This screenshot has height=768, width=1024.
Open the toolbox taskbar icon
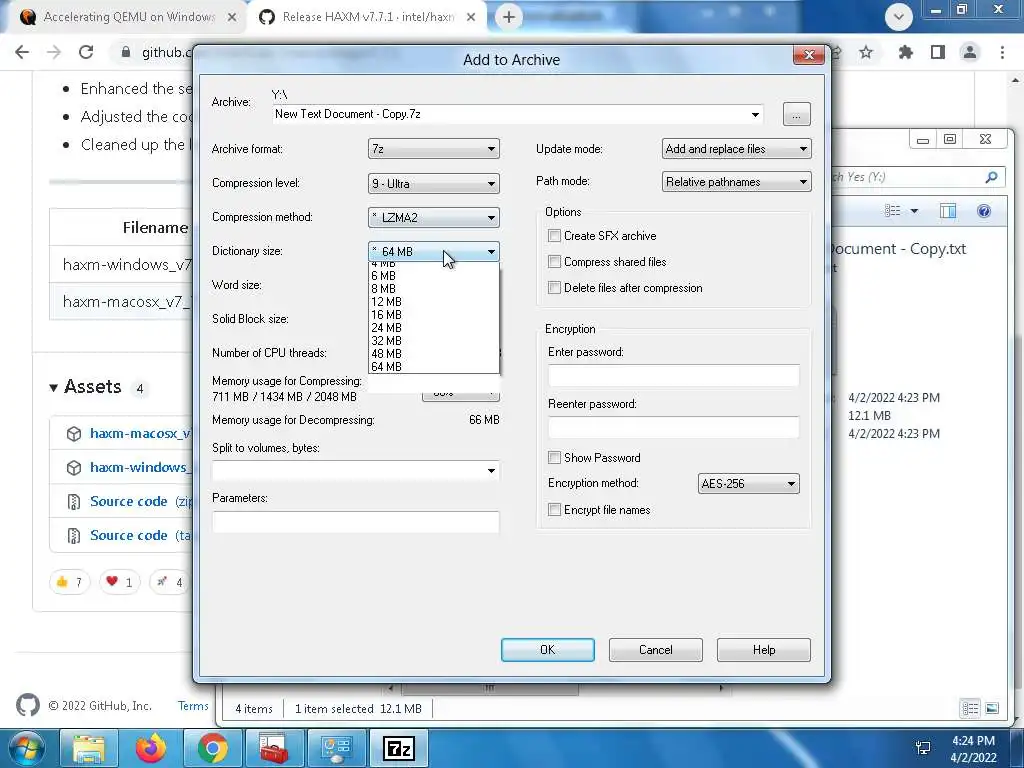pos(274,748)
